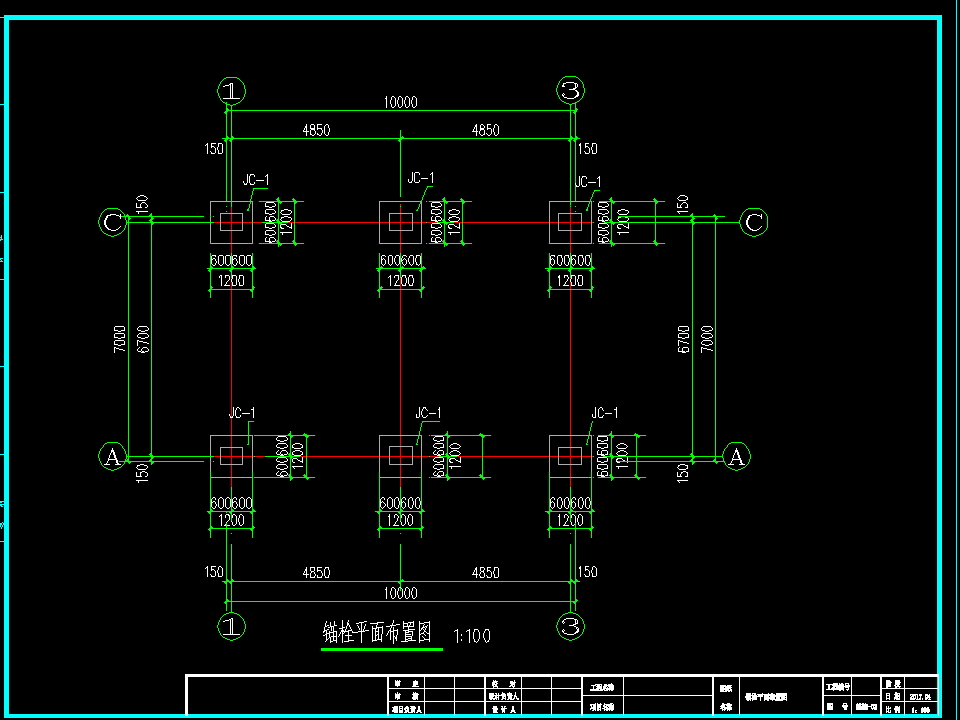Select JC-1 label at axis C-1 footing

tap(256, 180)
